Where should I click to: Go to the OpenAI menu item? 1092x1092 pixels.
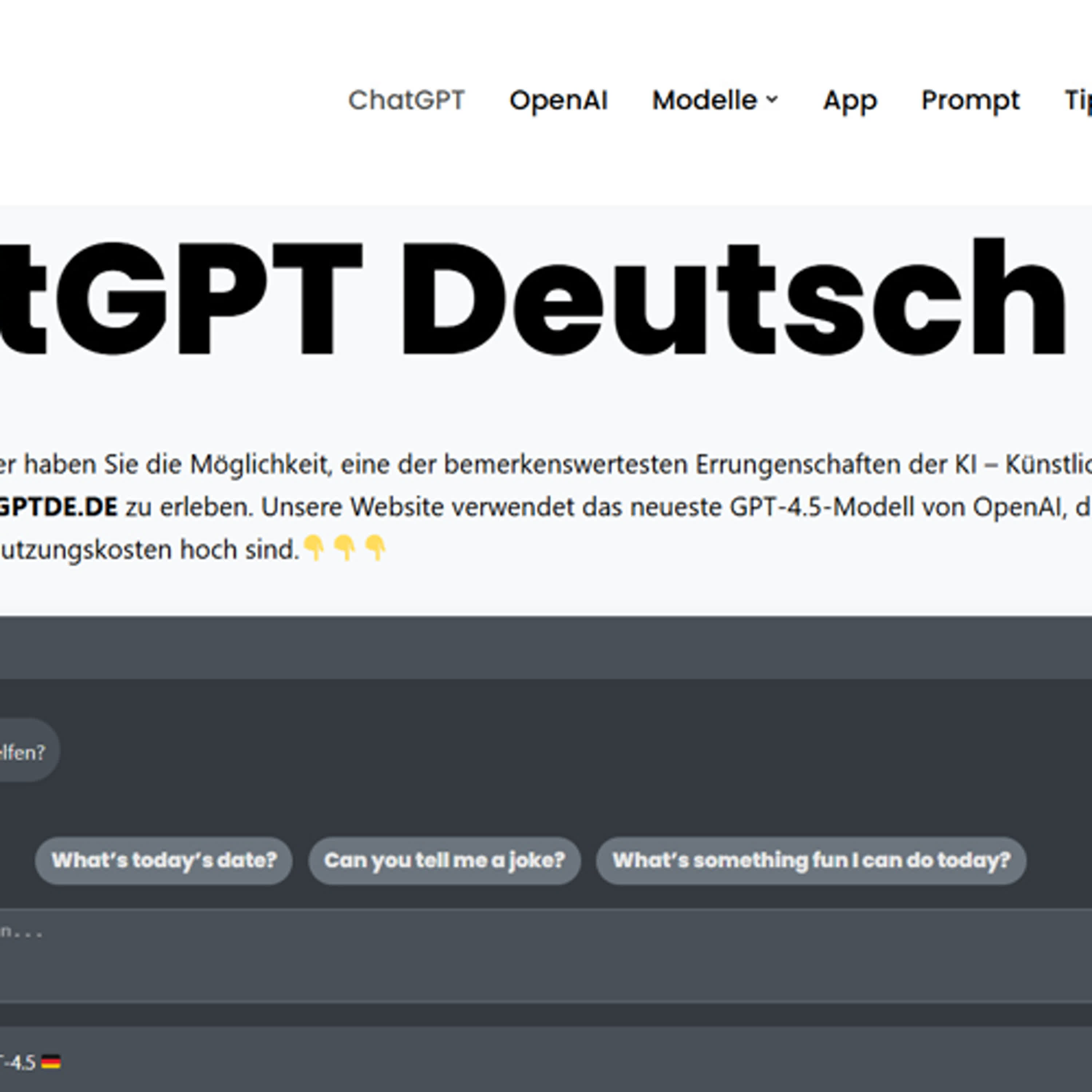point(558,100)
